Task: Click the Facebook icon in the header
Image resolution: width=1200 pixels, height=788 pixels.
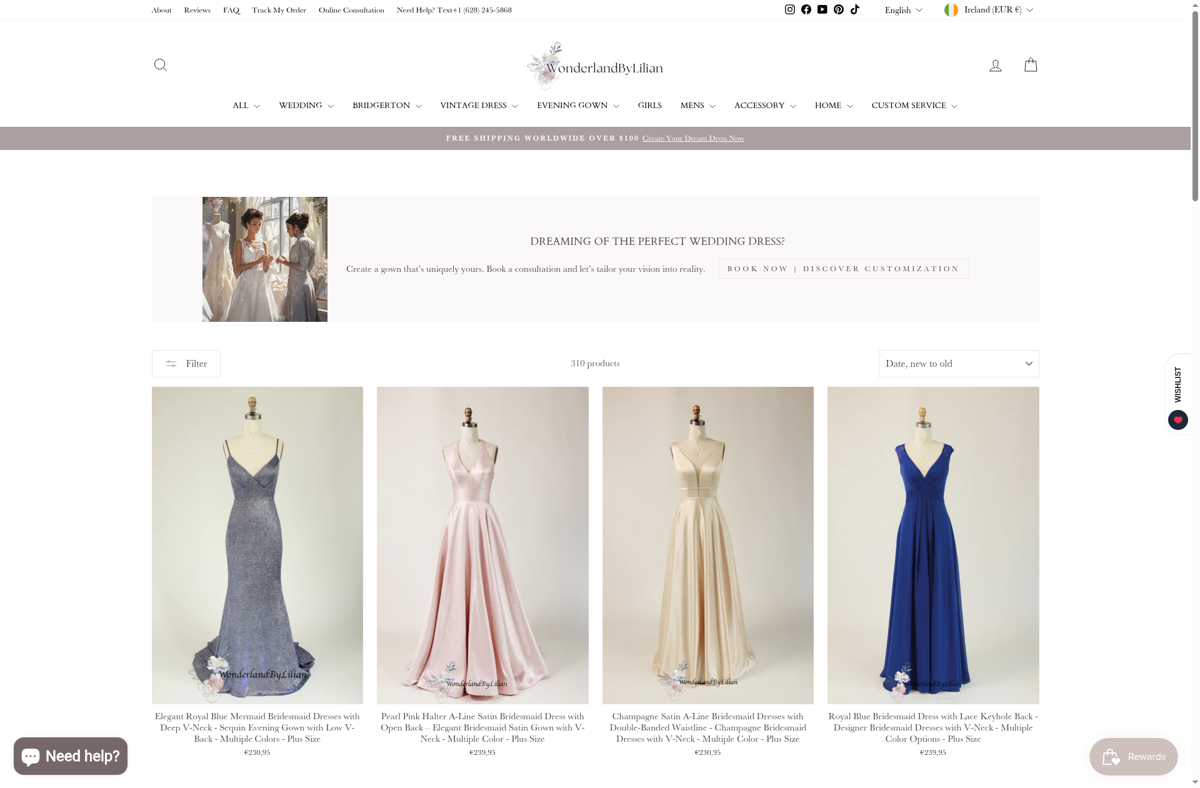Action: point(806,9)
